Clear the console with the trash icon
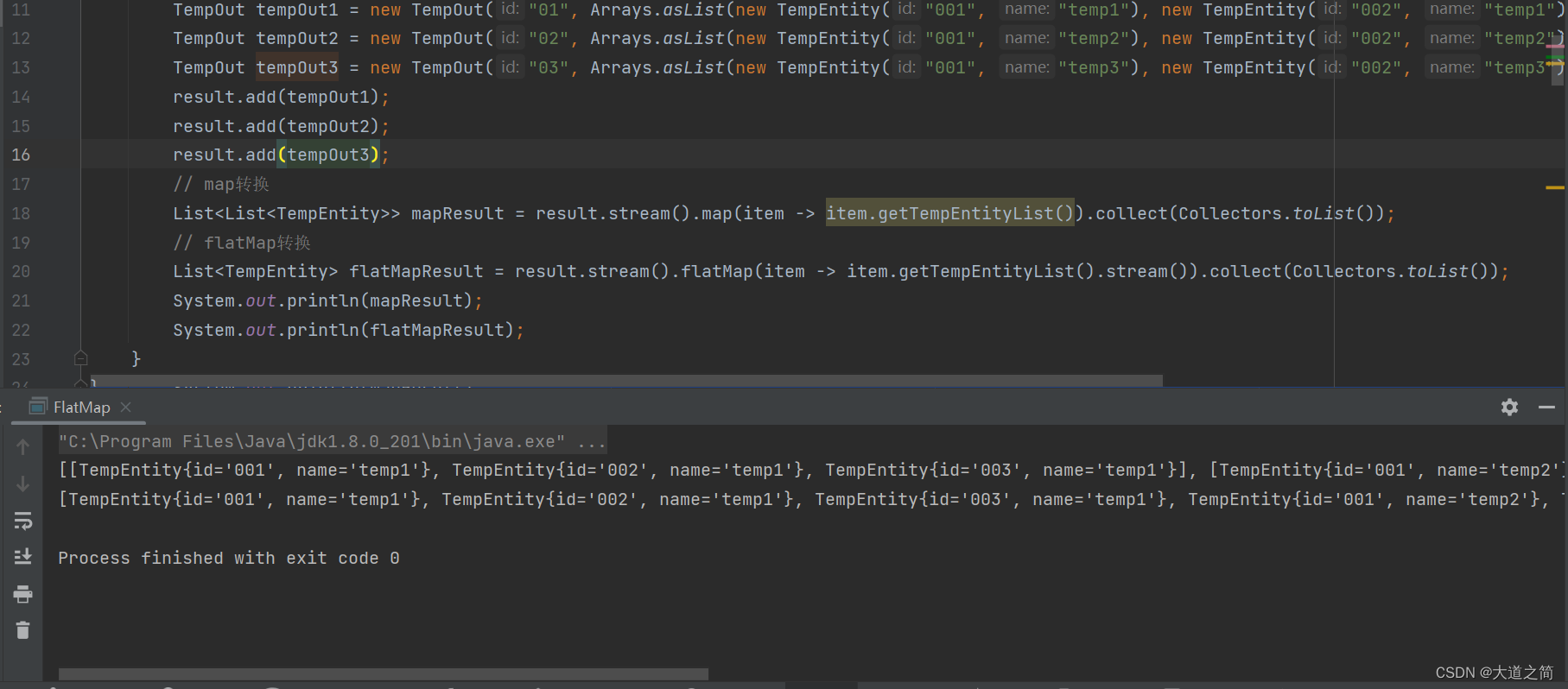The width and height of the screenshot is (1568, 689). pos(23,631)
